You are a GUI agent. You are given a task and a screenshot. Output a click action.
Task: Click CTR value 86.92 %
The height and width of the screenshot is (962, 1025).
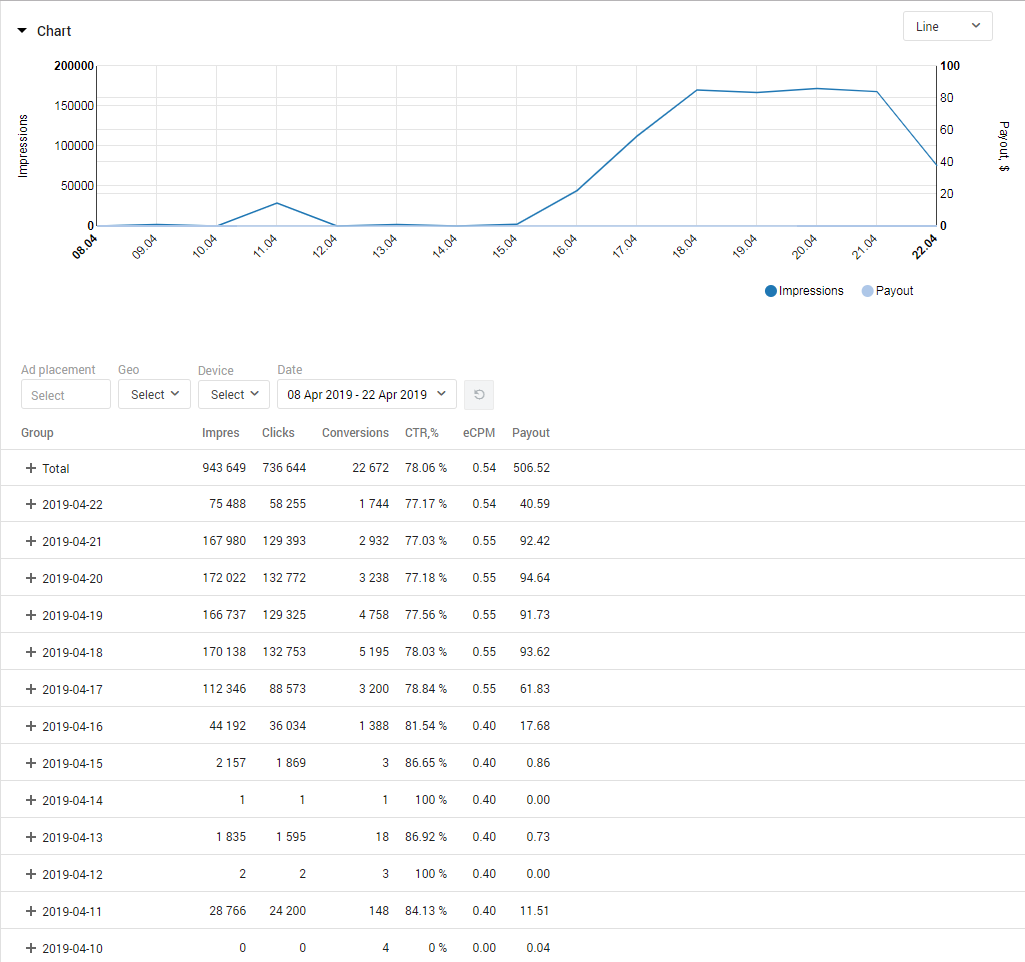point(426,837)
